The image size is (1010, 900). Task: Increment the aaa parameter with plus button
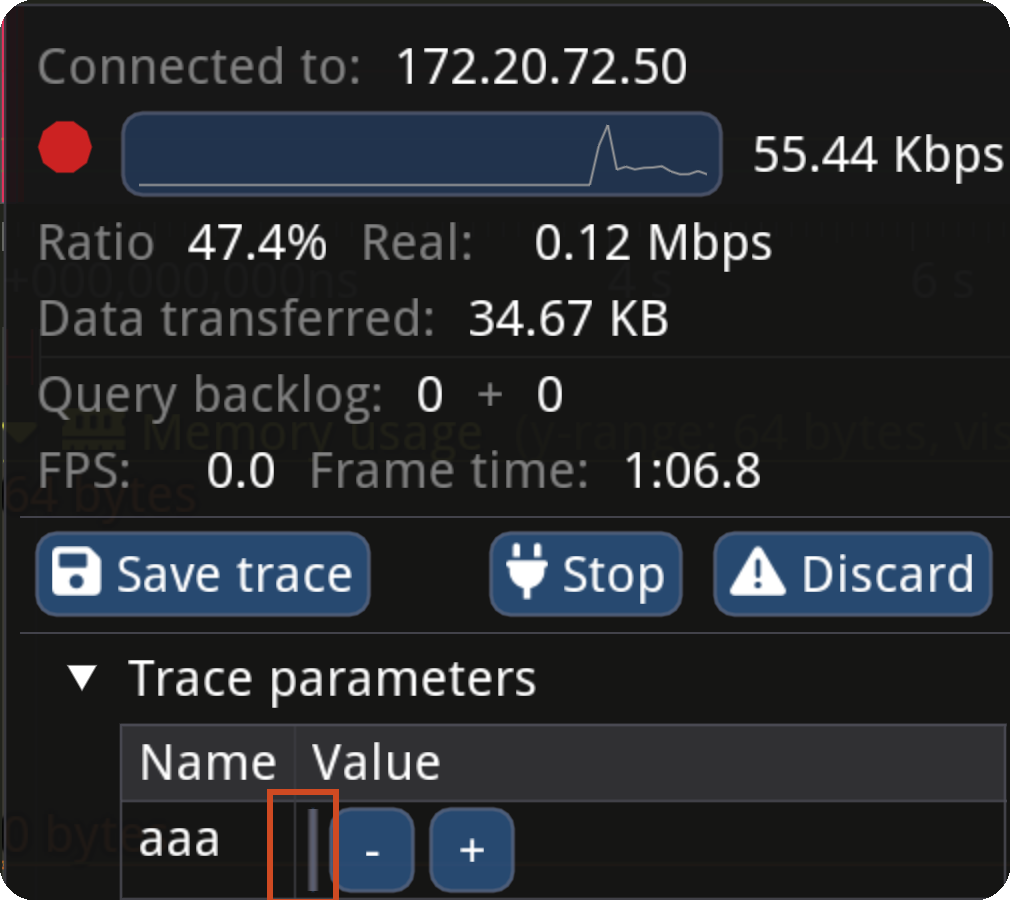(471, 850)
